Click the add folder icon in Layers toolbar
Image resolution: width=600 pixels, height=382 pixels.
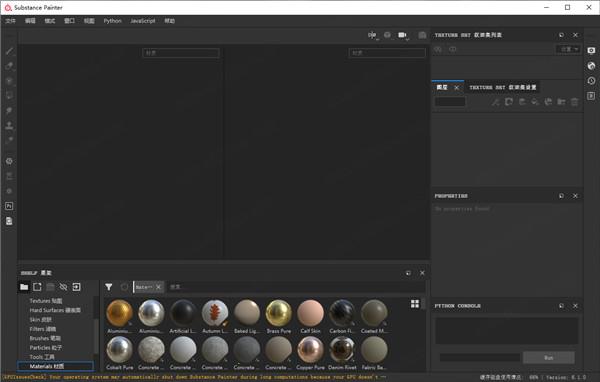click(x=561, y=102)
